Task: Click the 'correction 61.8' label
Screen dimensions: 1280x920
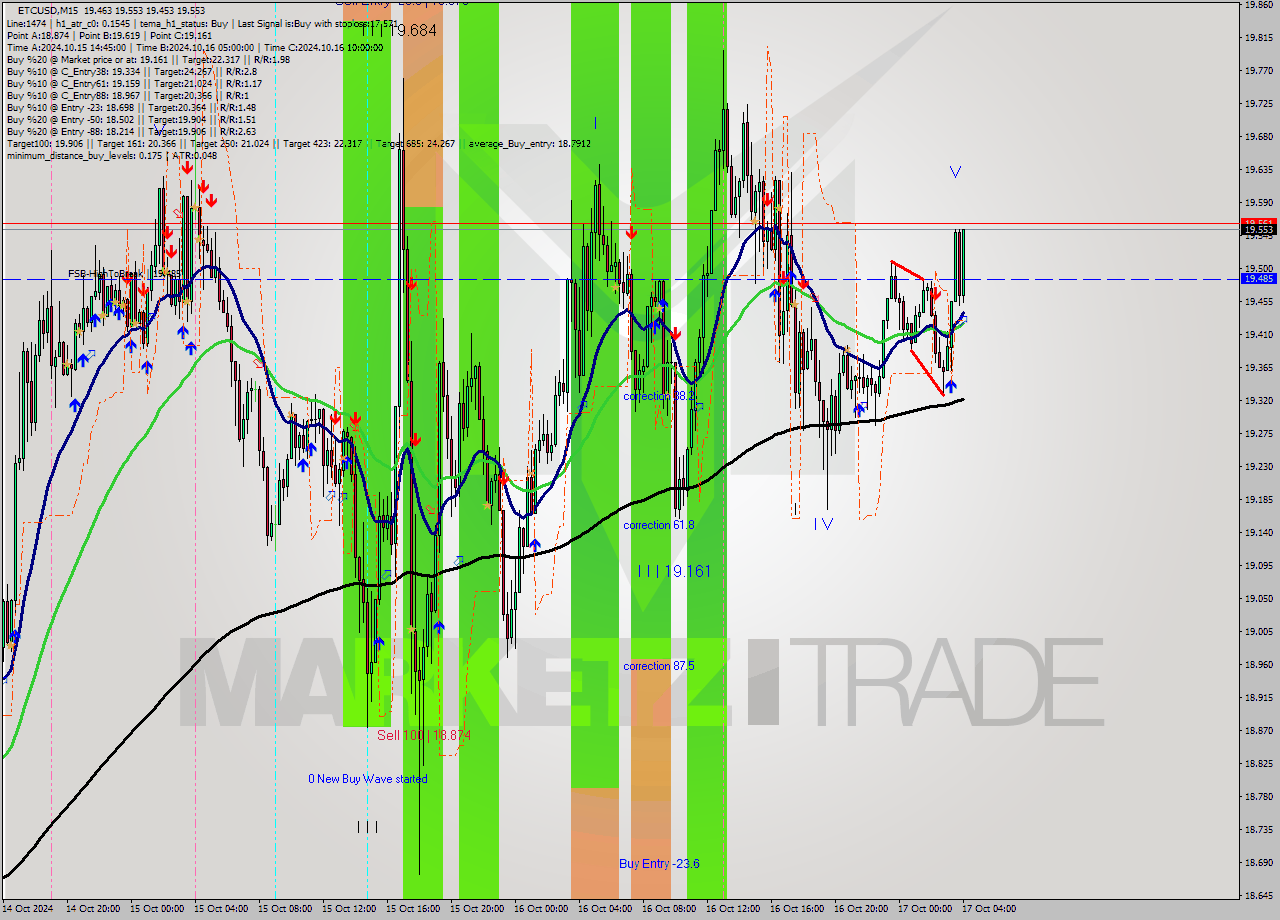Action: click(658, 525)
